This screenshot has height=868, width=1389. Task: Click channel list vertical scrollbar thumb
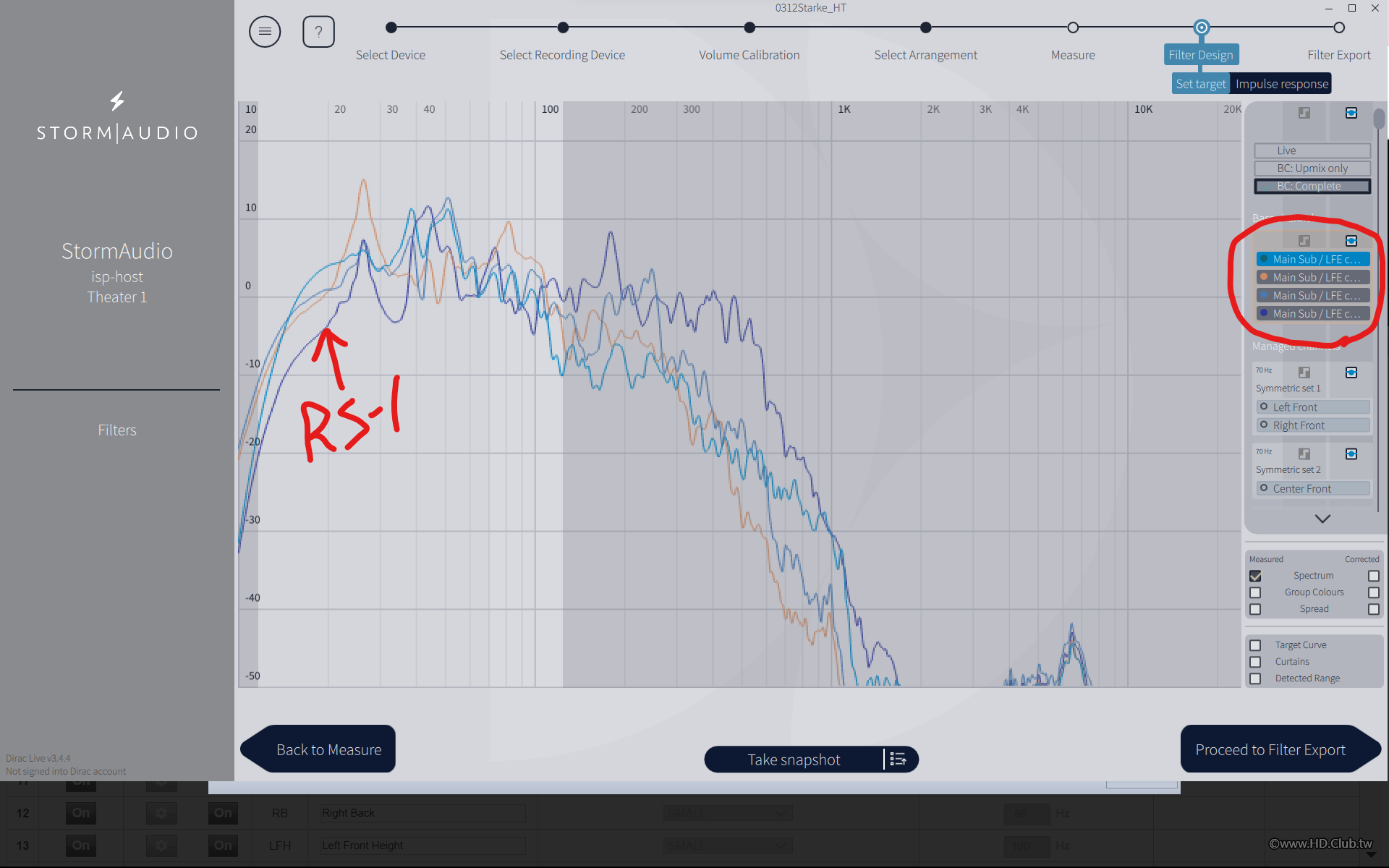(x=1380, y=119)
